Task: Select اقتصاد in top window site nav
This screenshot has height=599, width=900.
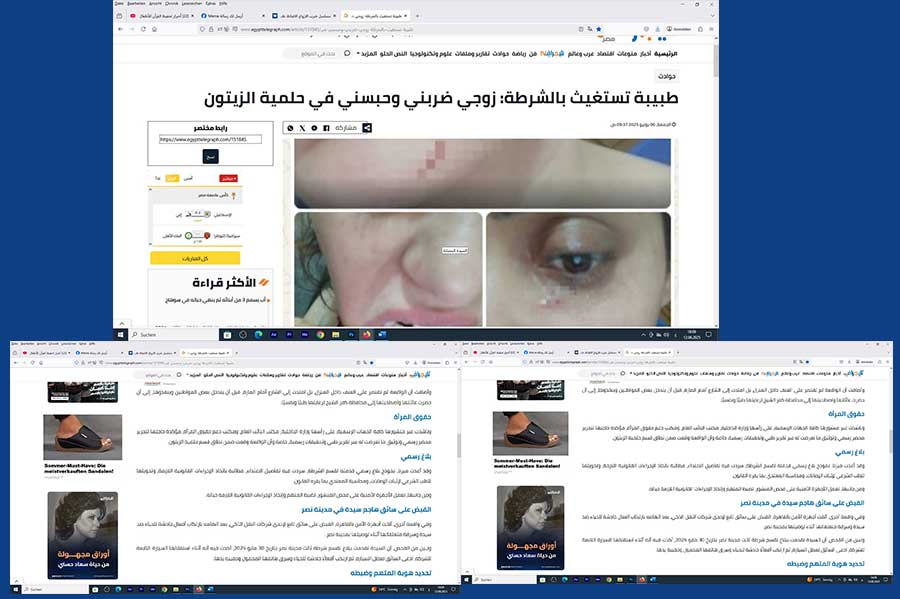Action: 605,53
